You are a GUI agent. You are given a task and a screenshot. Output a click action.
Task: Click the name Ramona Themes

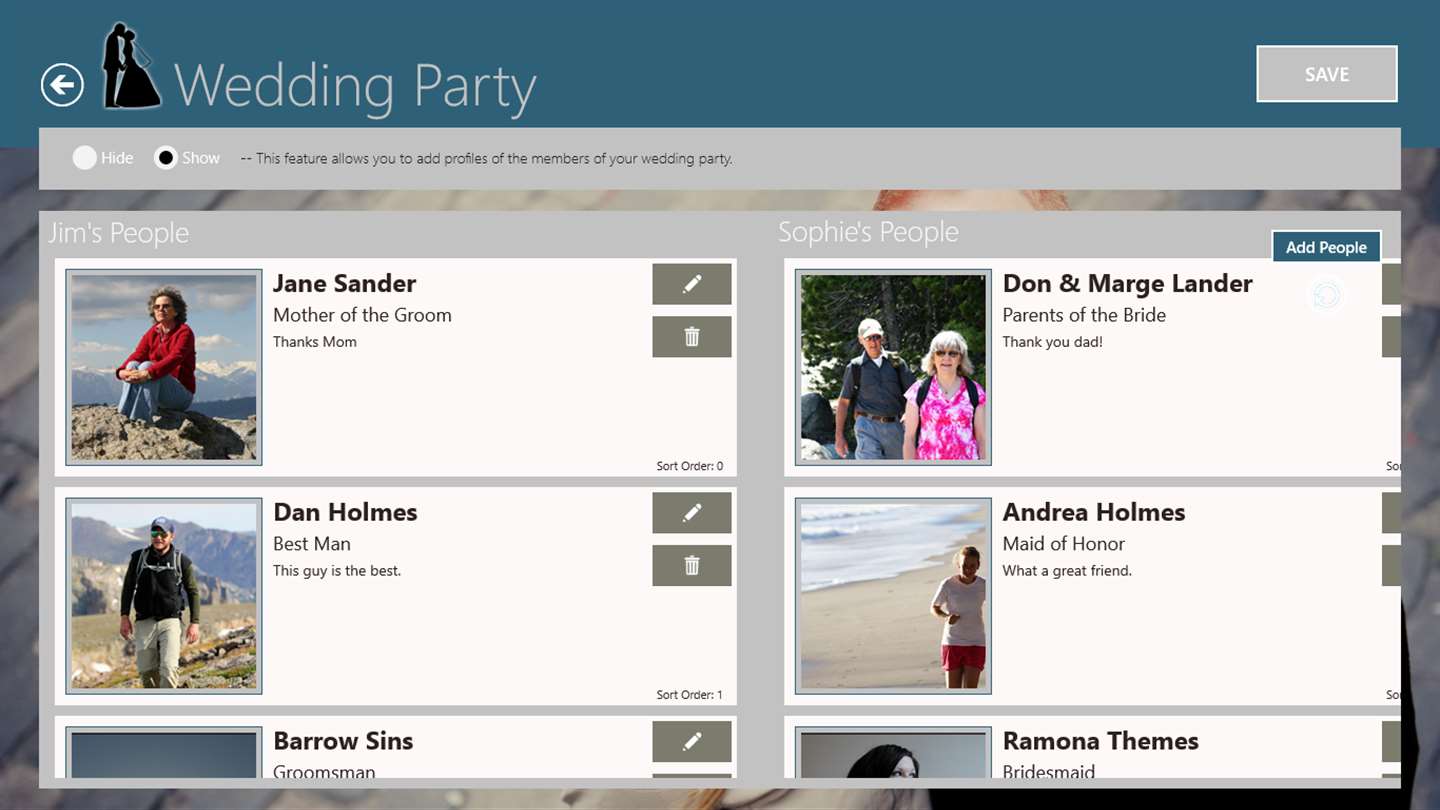[1100, 742]
